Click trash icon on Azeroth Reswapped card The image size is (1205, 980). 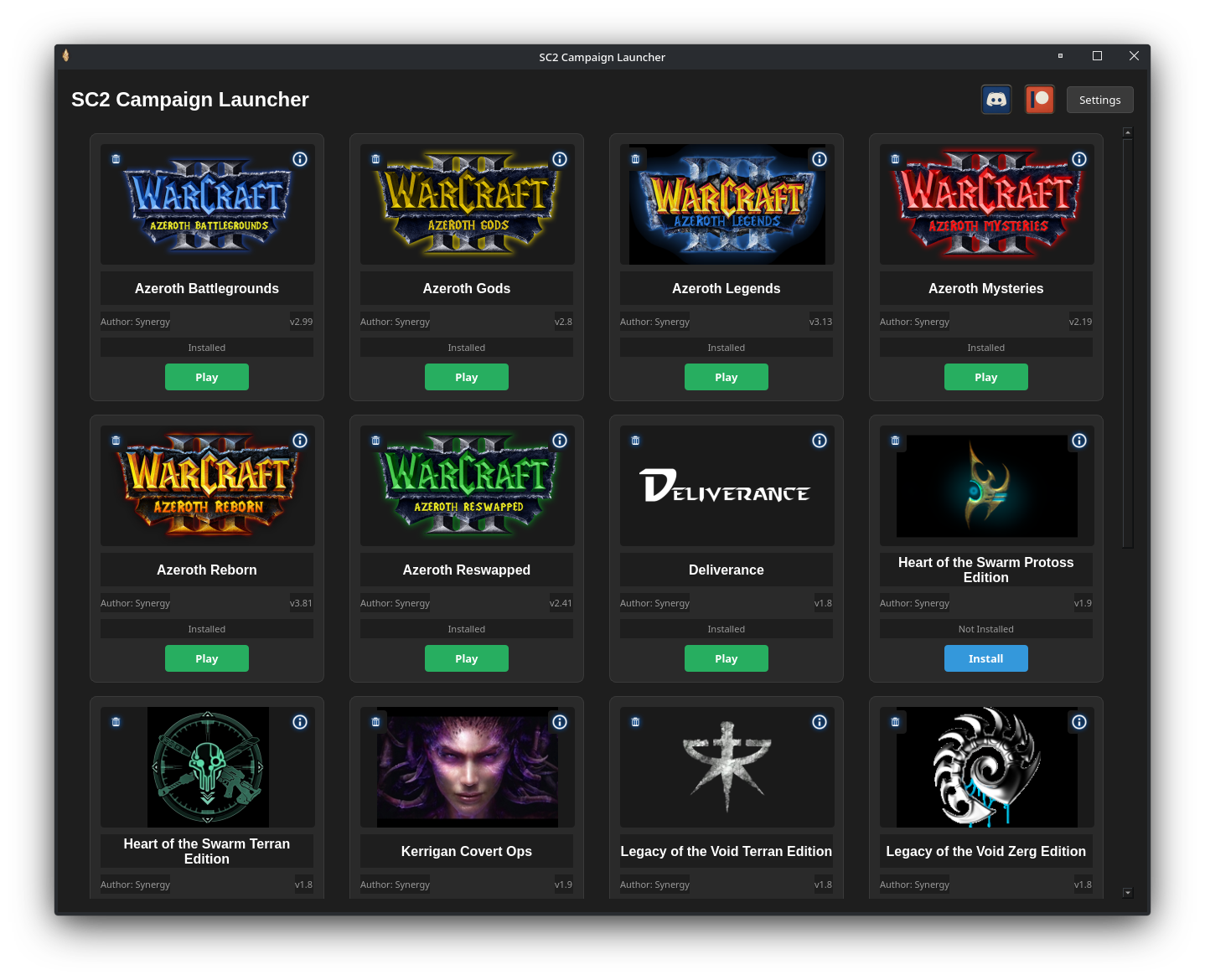point(376,441)
